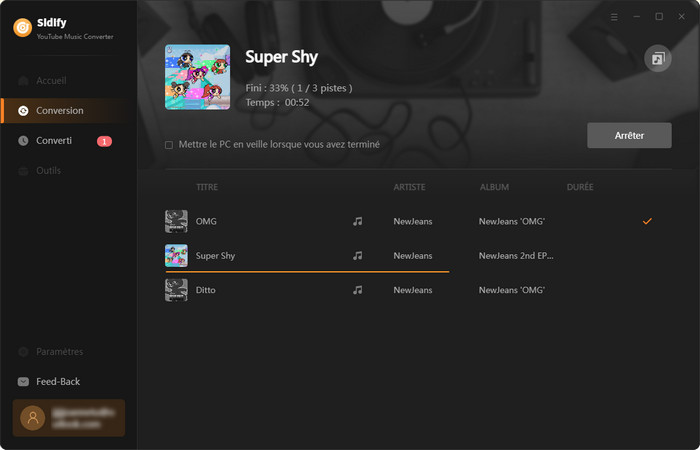Click the Feed-Back envelope icon
The width and height of the screenshot is (700, 450).
click(24, 382)
